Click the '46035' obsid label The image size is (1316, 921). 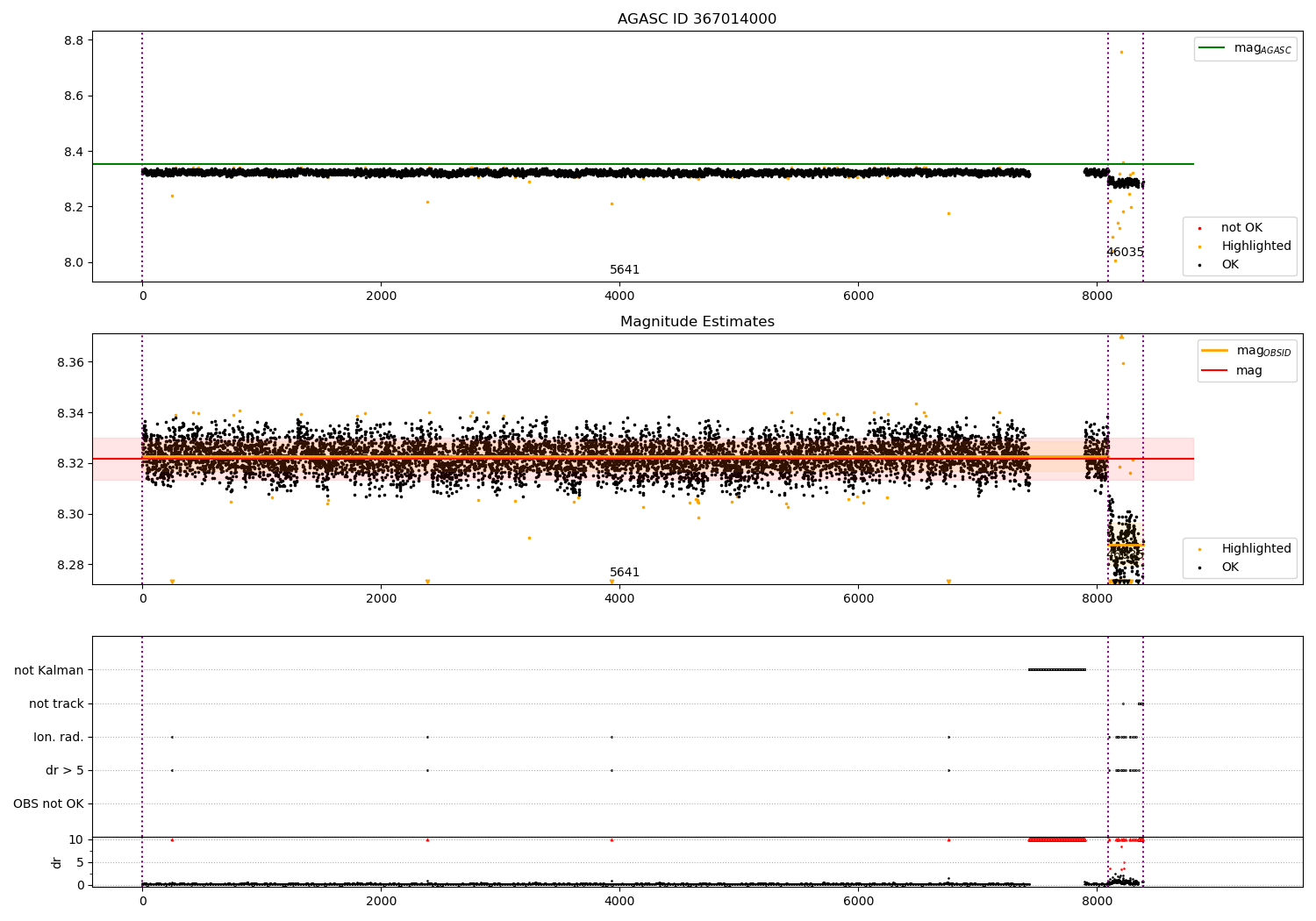tap(1125, 253)
